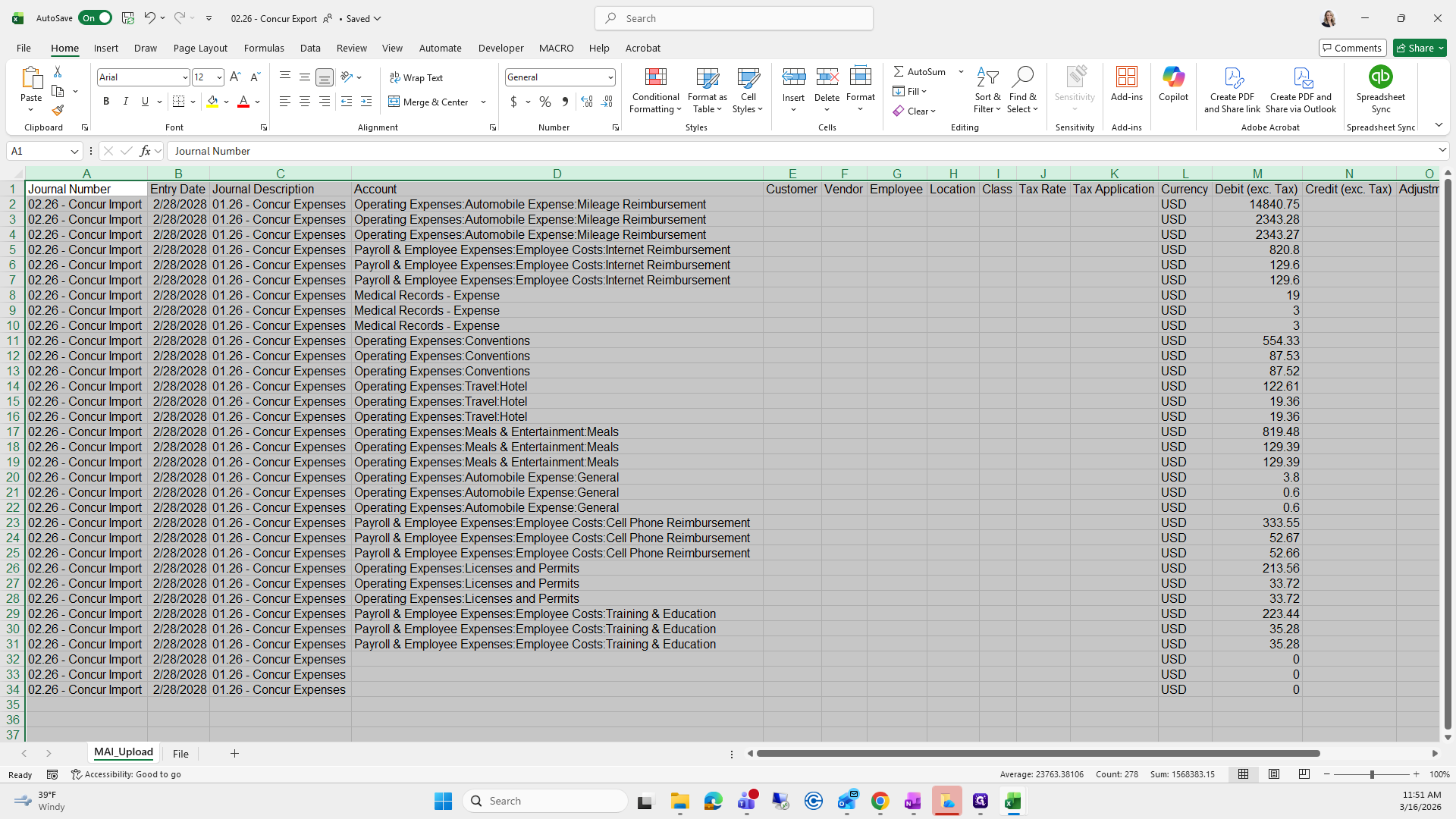Click the Comments button

tap(1352, 48)
